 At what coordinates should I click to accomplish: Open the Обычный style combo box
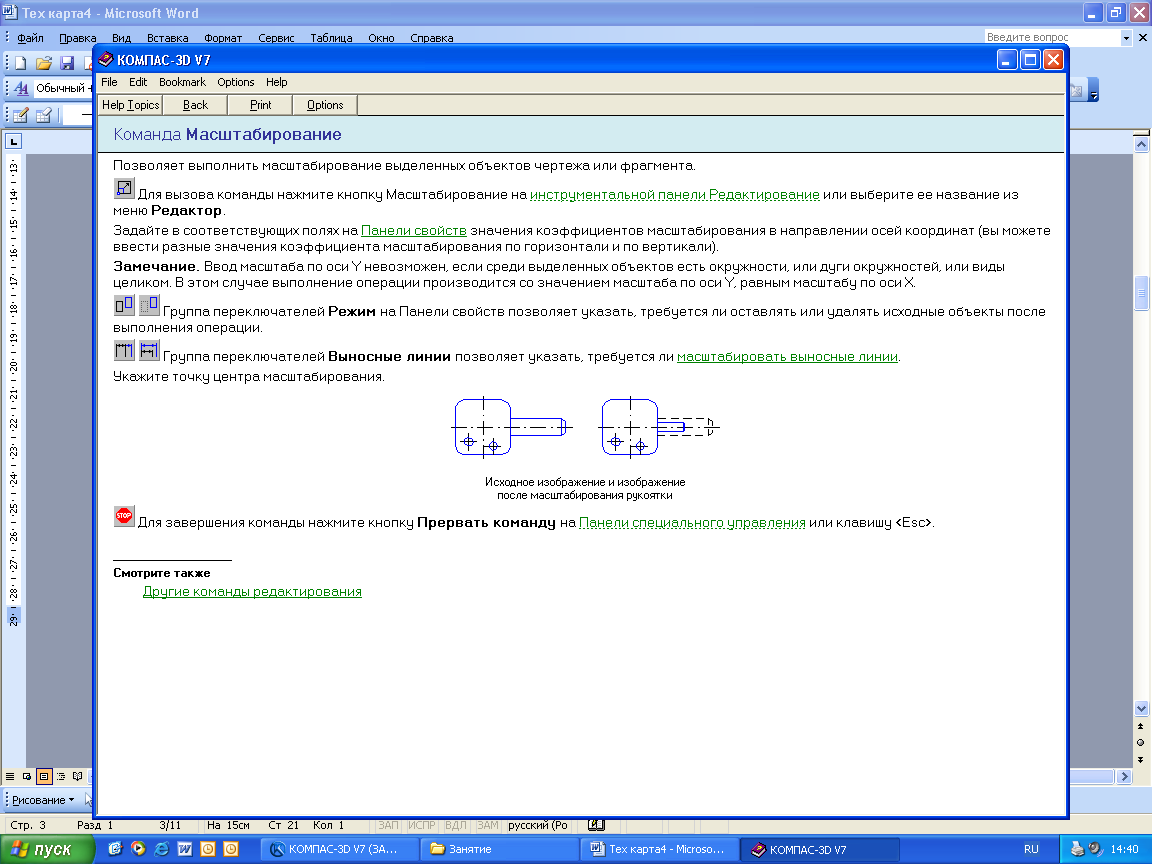64,89
